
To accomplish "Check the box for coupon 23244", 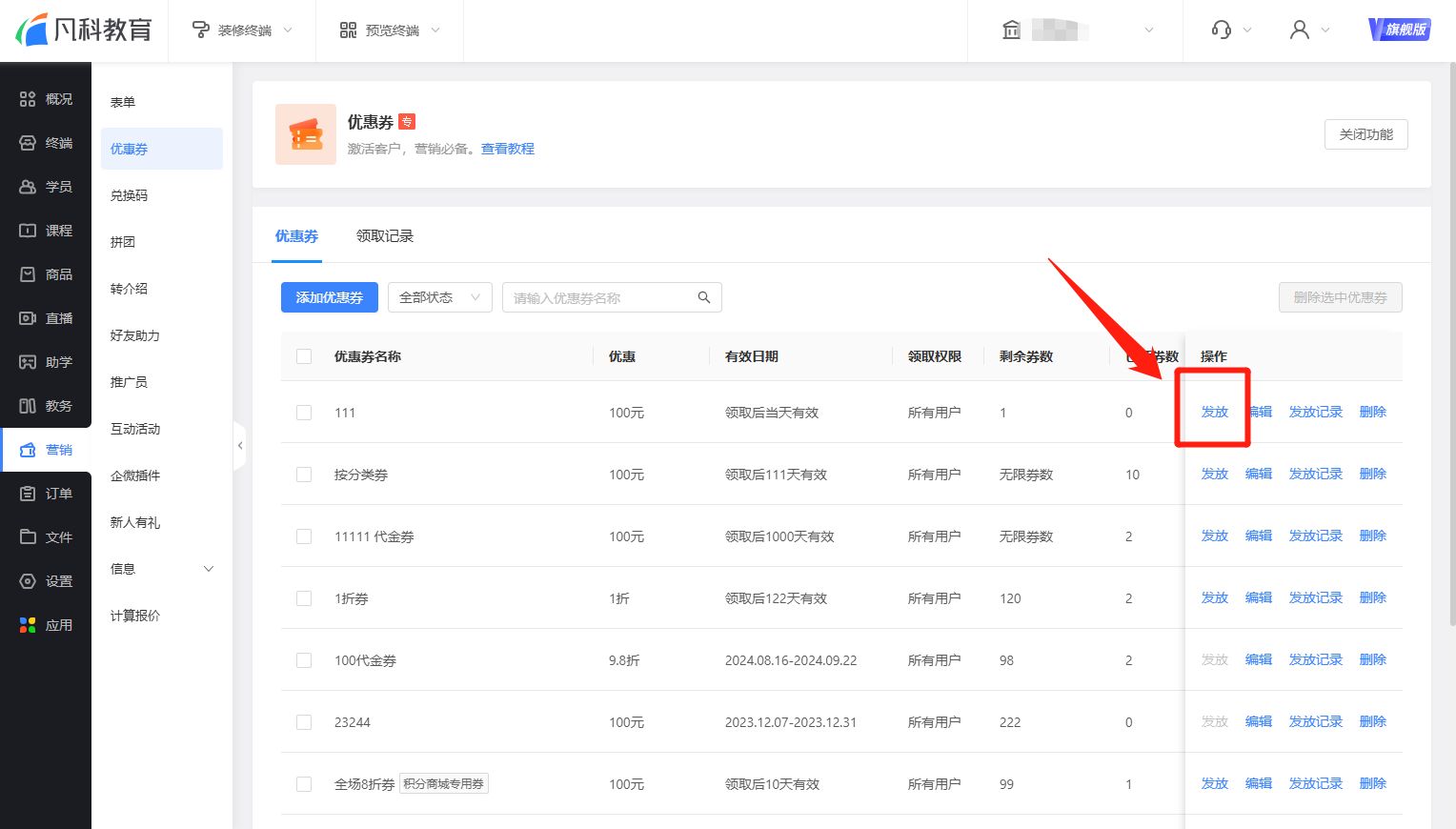I will pos(304,722).
